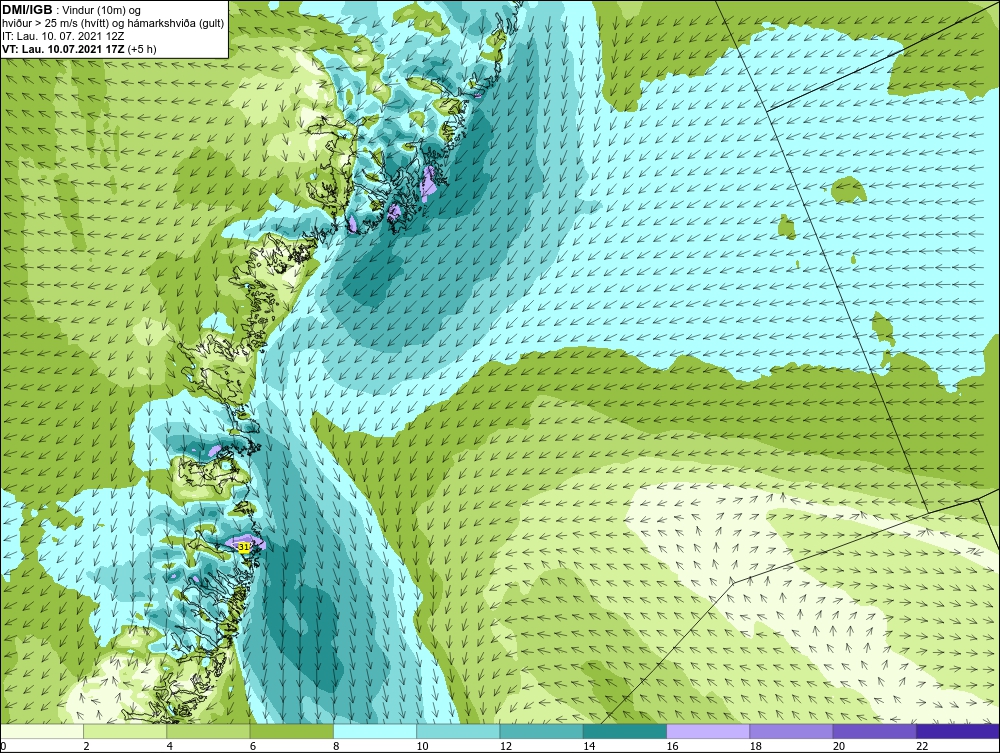1000x753 pixels.
Task: Click the '8' label on the wind scale
Action: [x=336, y=747]
